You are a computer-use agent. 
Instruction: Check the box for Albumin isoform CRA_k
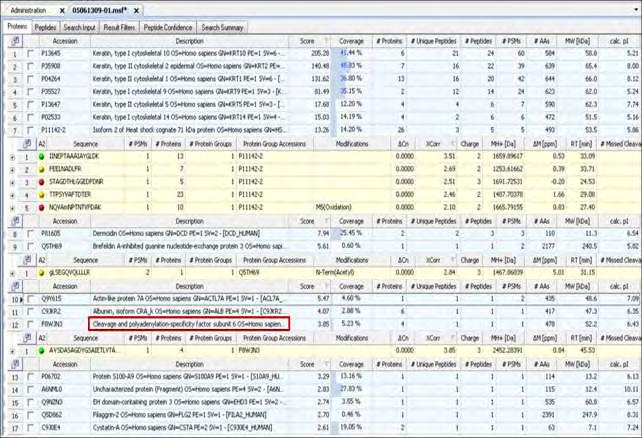30,311
